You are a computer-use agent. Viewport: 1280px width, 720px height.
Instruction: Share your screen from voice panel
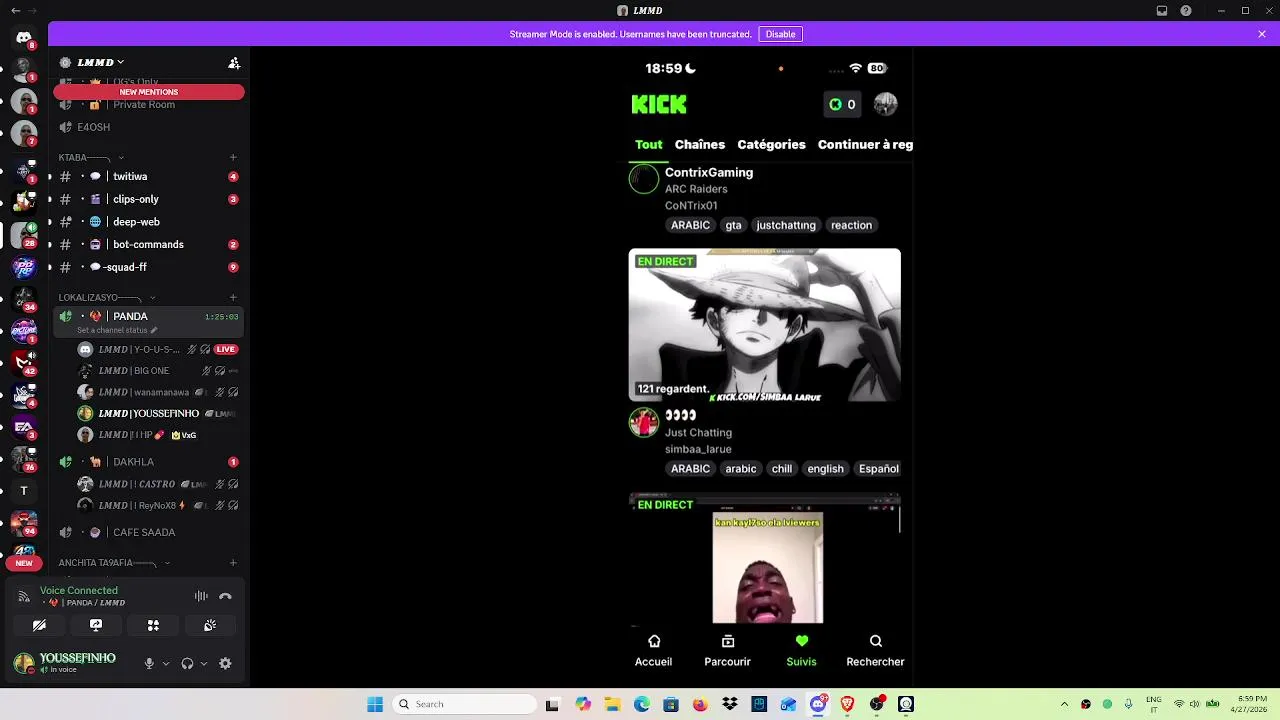click(x=96, y=625)
